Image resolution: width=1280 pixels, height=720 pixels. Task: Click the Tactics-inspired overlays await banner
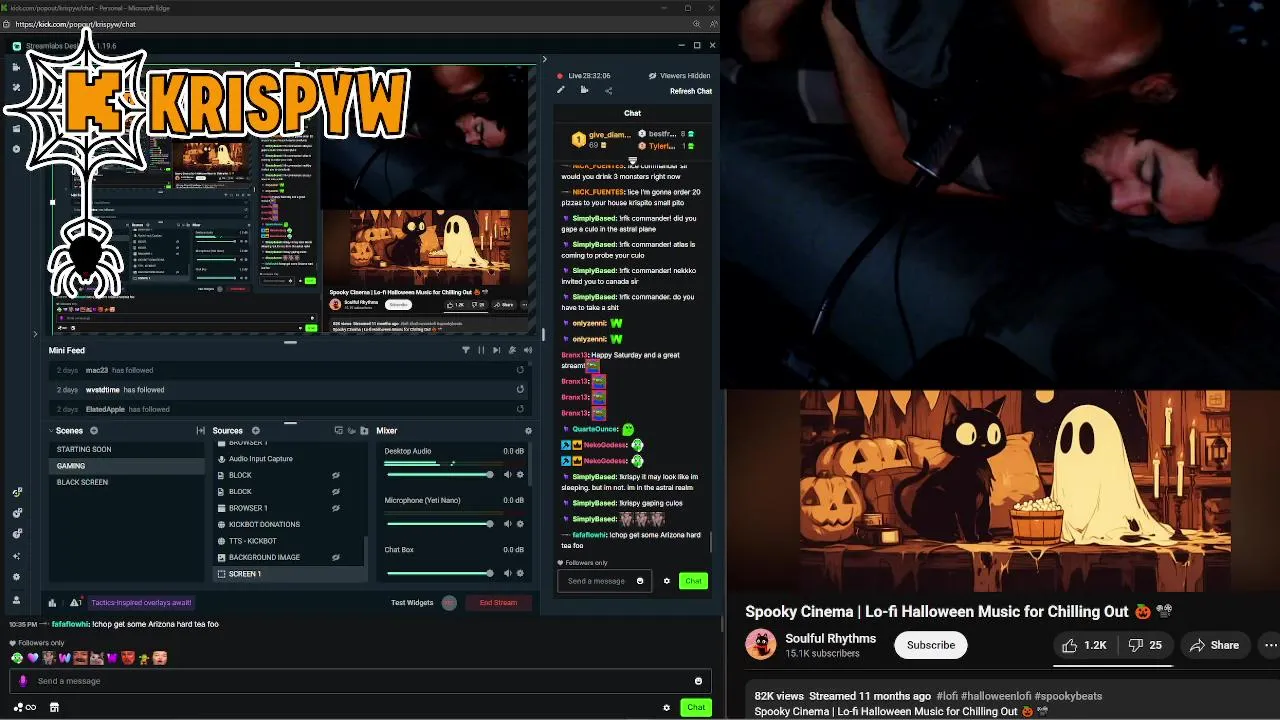pos(141,603)
